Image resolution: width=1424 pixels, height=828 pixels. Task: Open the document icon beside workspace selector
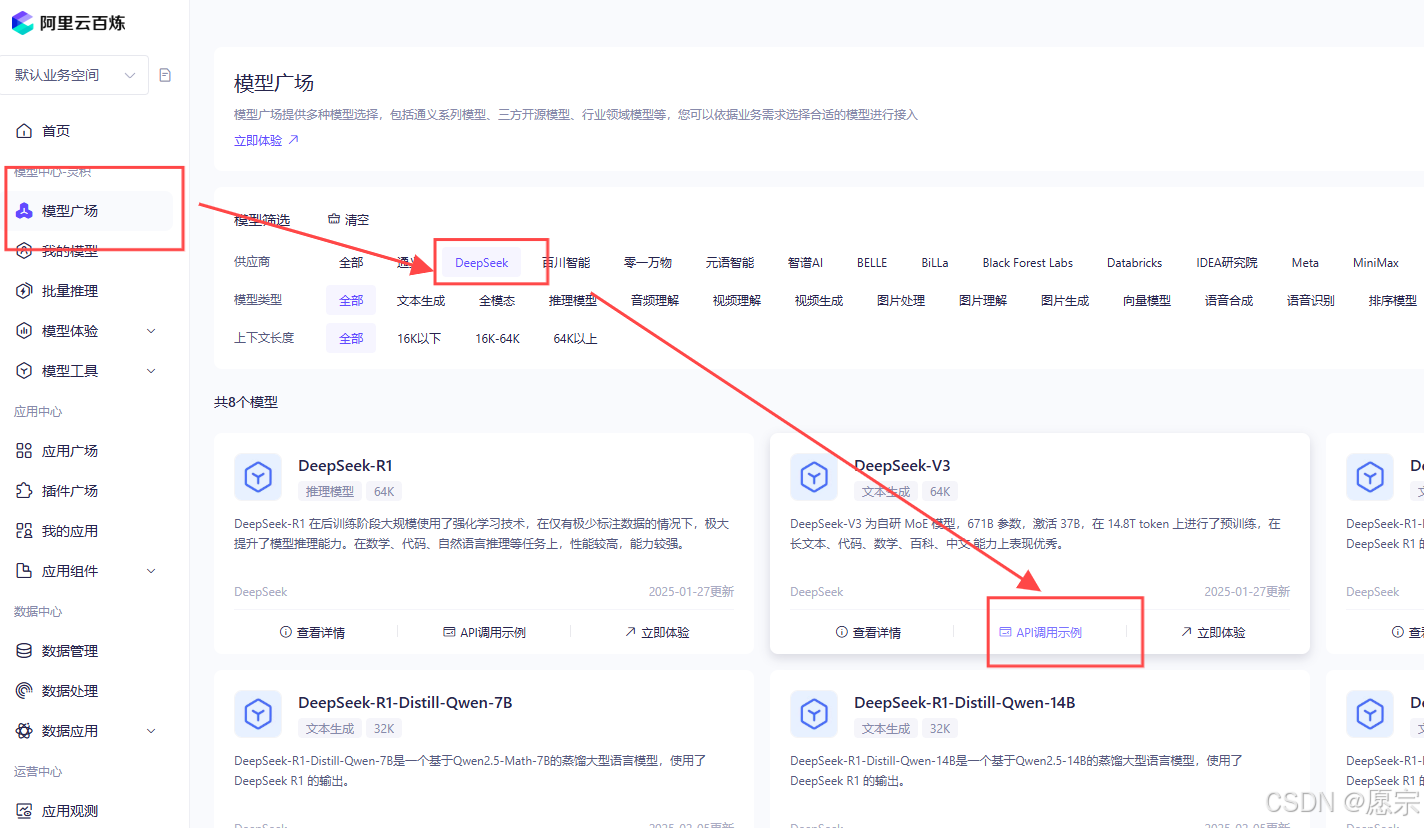point(166,75)
